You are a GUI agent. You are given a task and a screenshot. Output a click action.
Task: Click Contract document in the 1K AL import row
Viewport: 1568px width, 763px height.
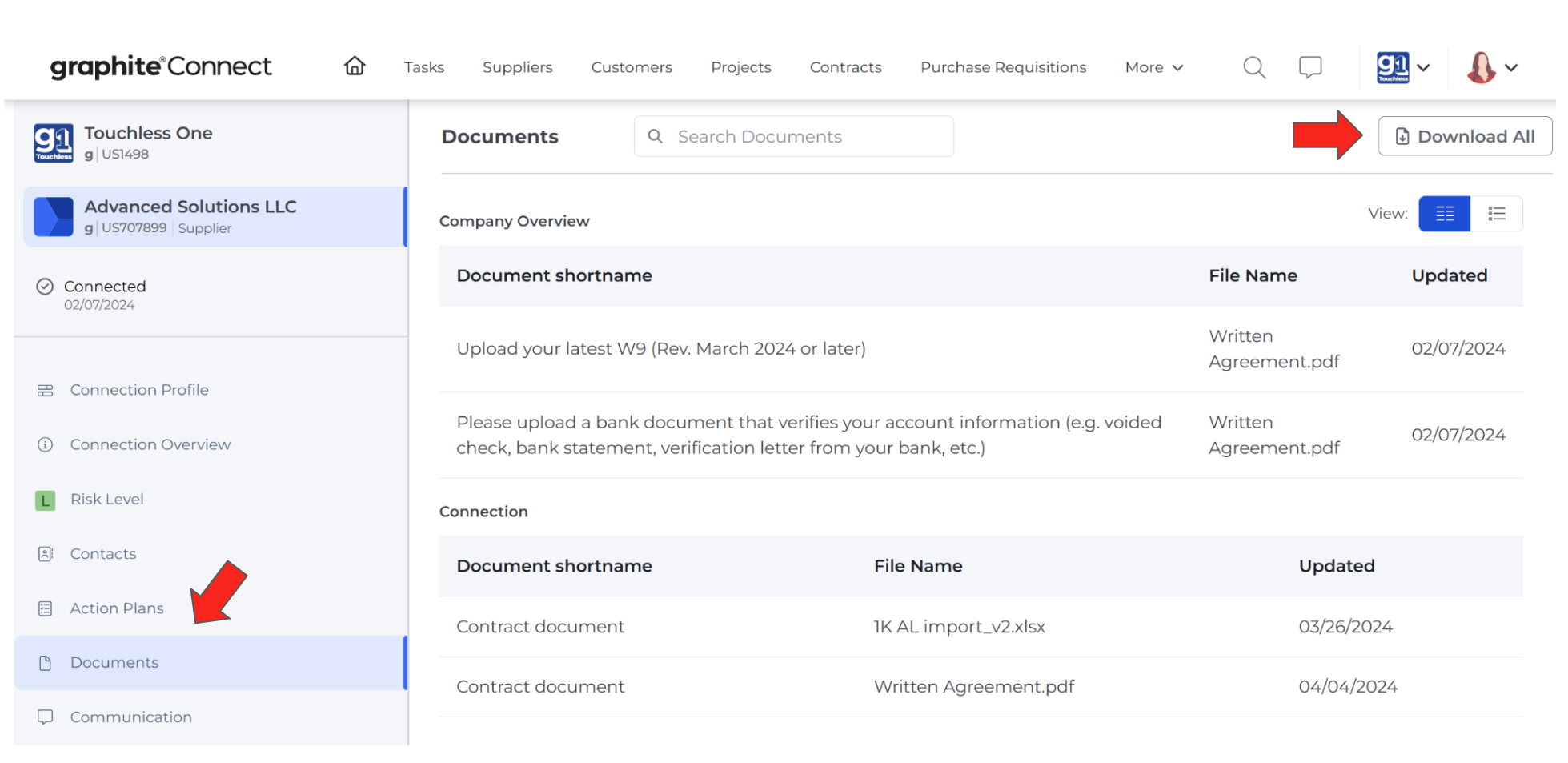pyautogui.click(x=540, y=627)
